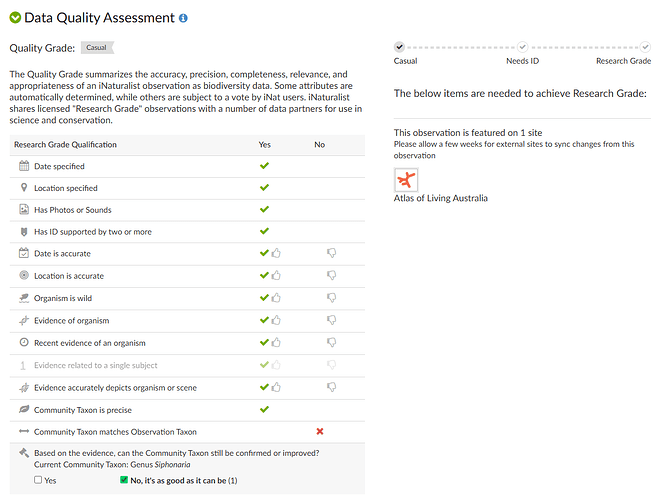Screen dimensions: 663x500
Task: Vote thumbs up for Organism is wild
Action: (275, 298)
